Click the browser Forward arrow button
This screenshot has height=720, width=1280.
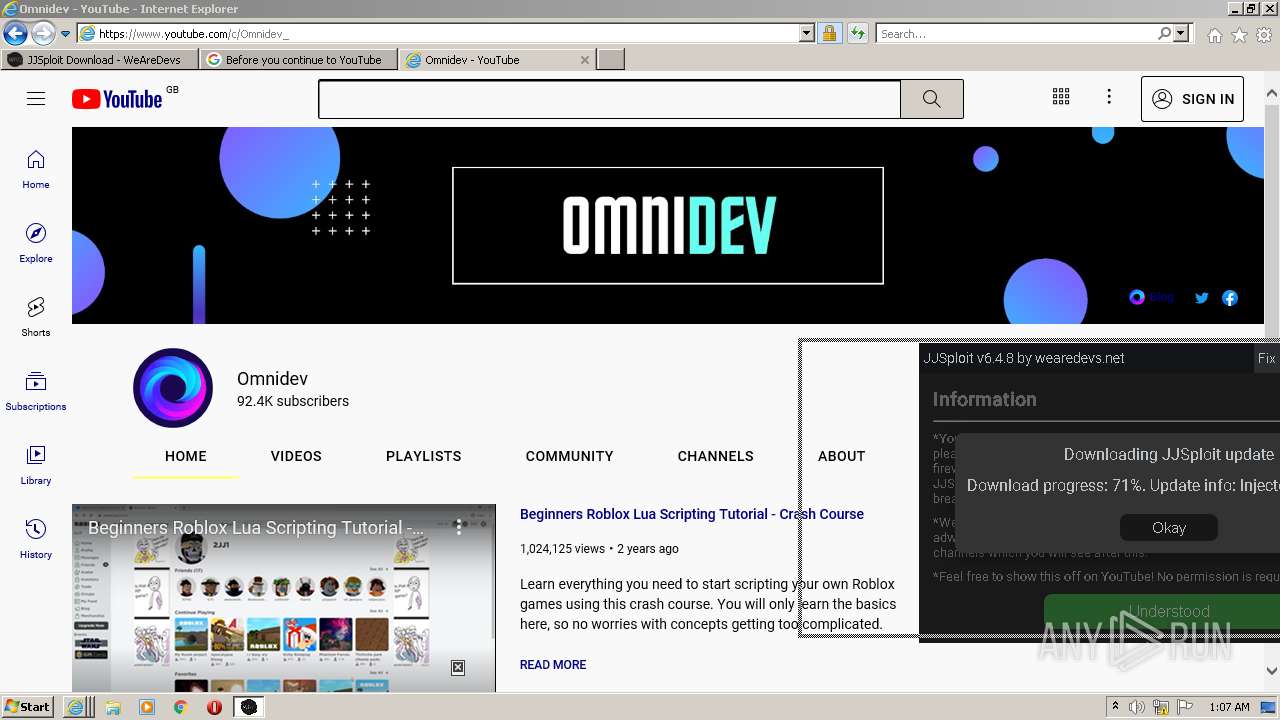click(x=43, y=33)
